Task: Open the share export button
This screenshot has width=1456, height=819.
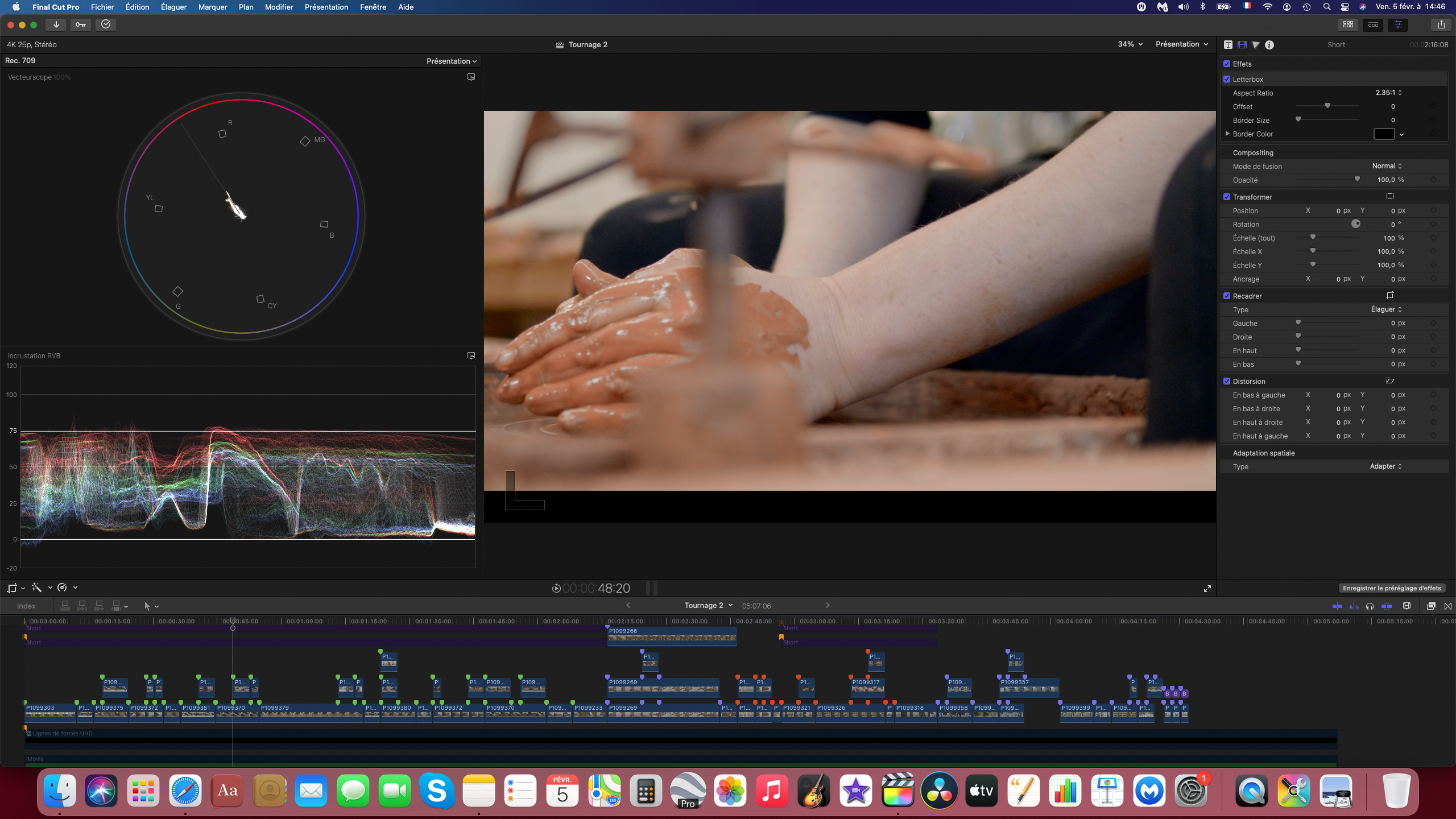Action: click(1441, 24)
